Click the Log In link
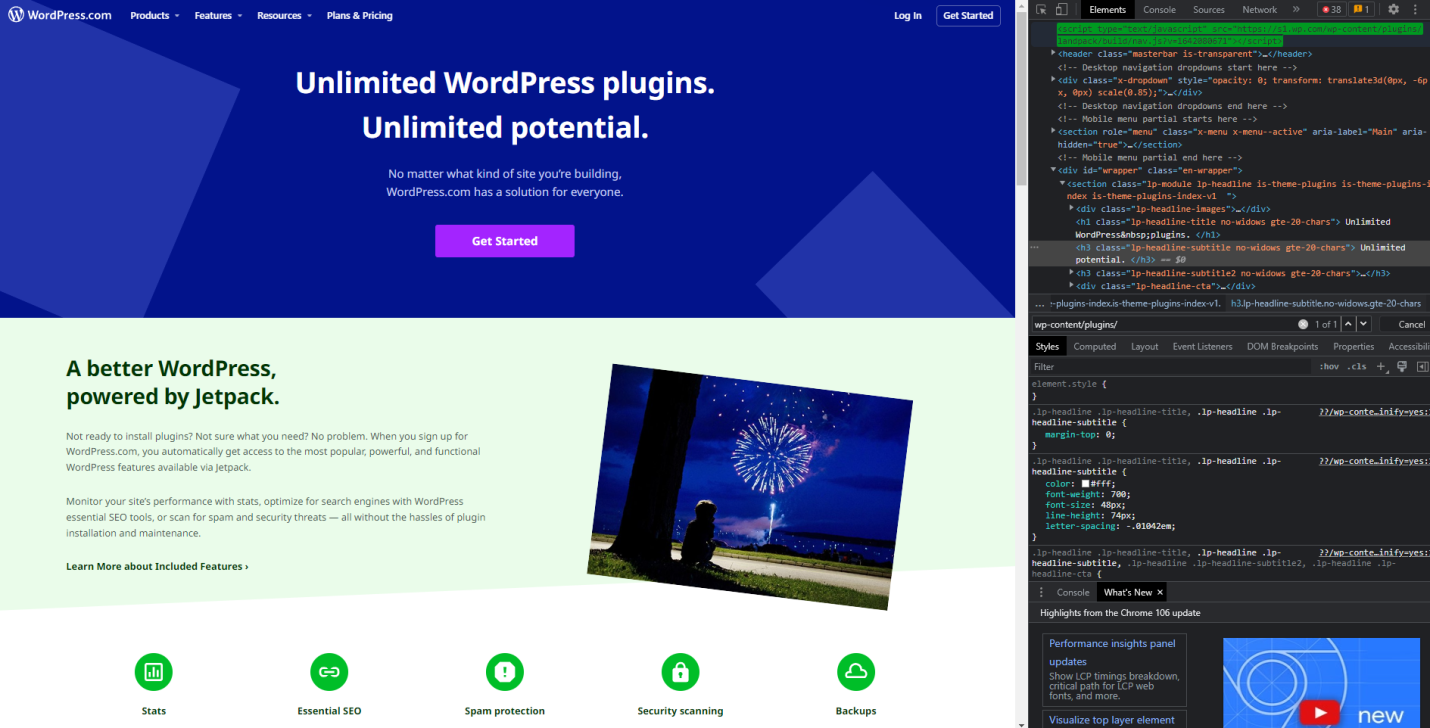Image resolution: width=1430 pixels, height=728 pixels. coord(908,15)
